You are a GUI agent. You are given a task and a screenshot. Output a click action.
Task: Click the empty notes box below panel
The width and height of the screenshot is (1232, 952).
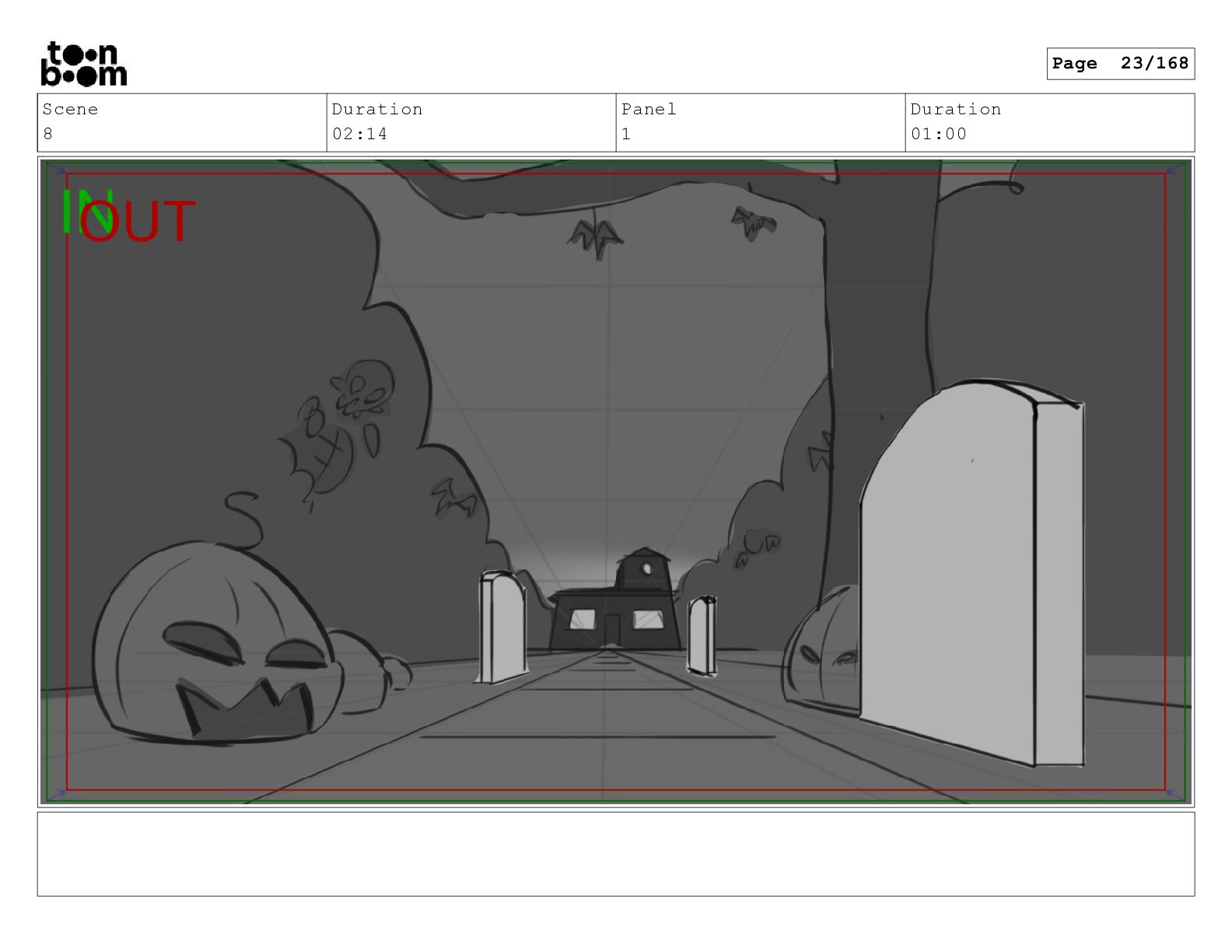(x=616, y=854)
